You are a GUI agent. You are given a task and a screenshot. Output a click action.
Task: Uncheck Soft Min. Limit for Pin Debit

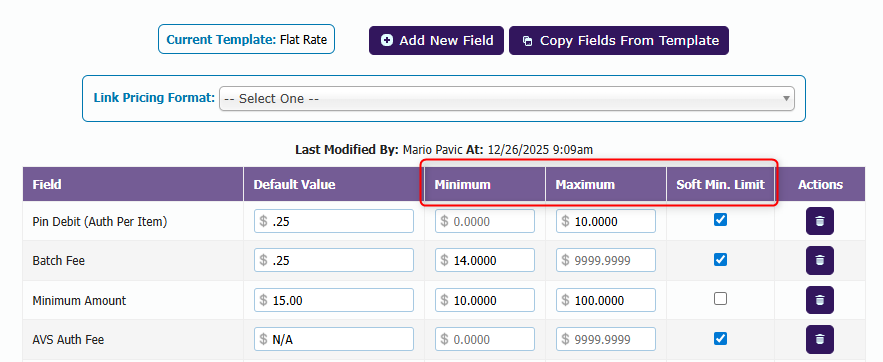[720, 220]
